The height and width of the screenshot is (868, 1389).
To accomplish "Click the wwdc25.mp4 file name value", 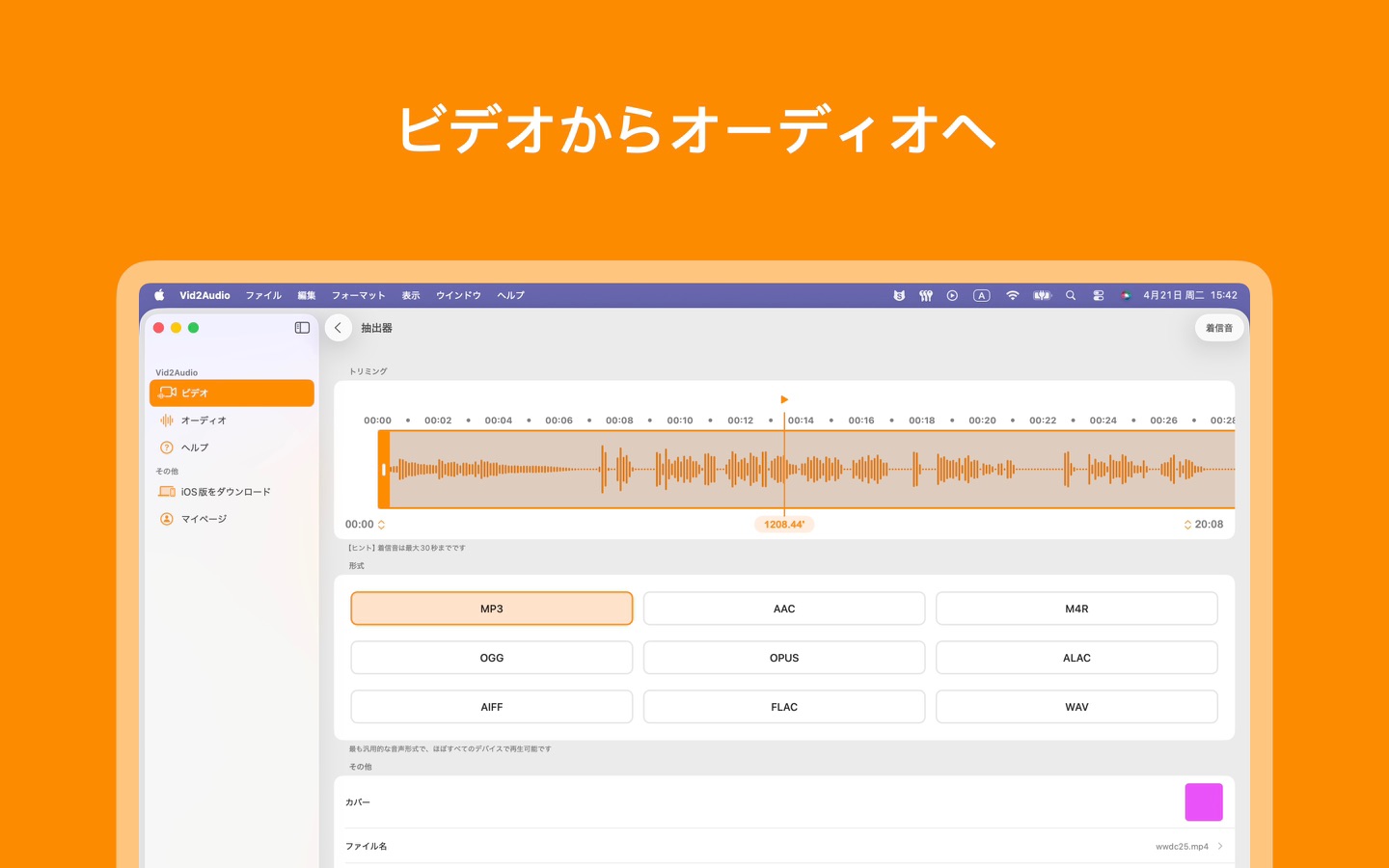I will 1182,847.
